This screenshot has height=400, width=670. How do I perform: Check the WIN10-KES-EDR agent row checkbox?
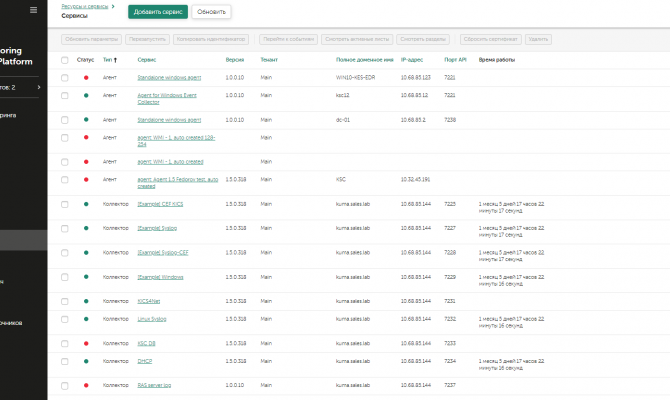(x=65, y=78)
